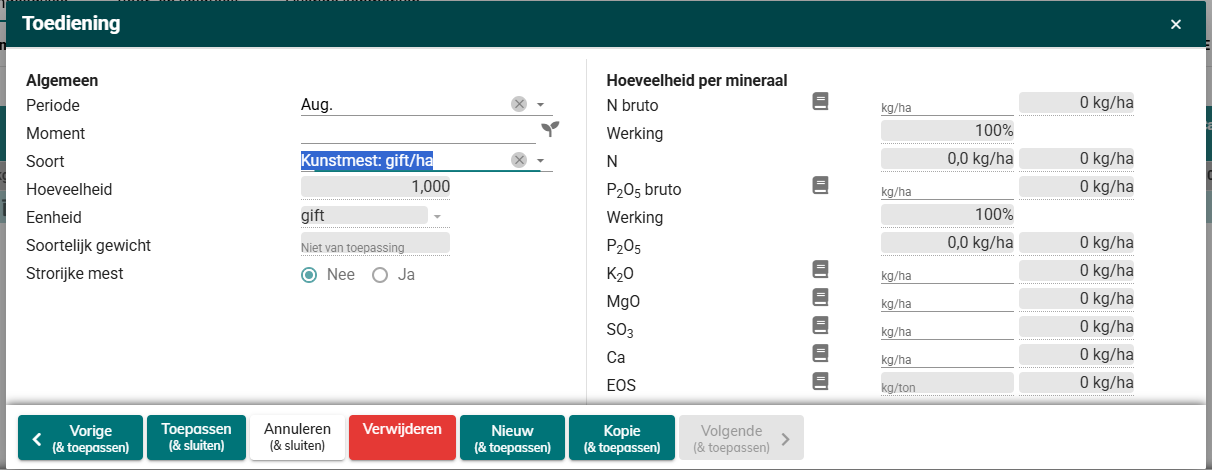Click N bruto kg/ha input field

point(946,105)
